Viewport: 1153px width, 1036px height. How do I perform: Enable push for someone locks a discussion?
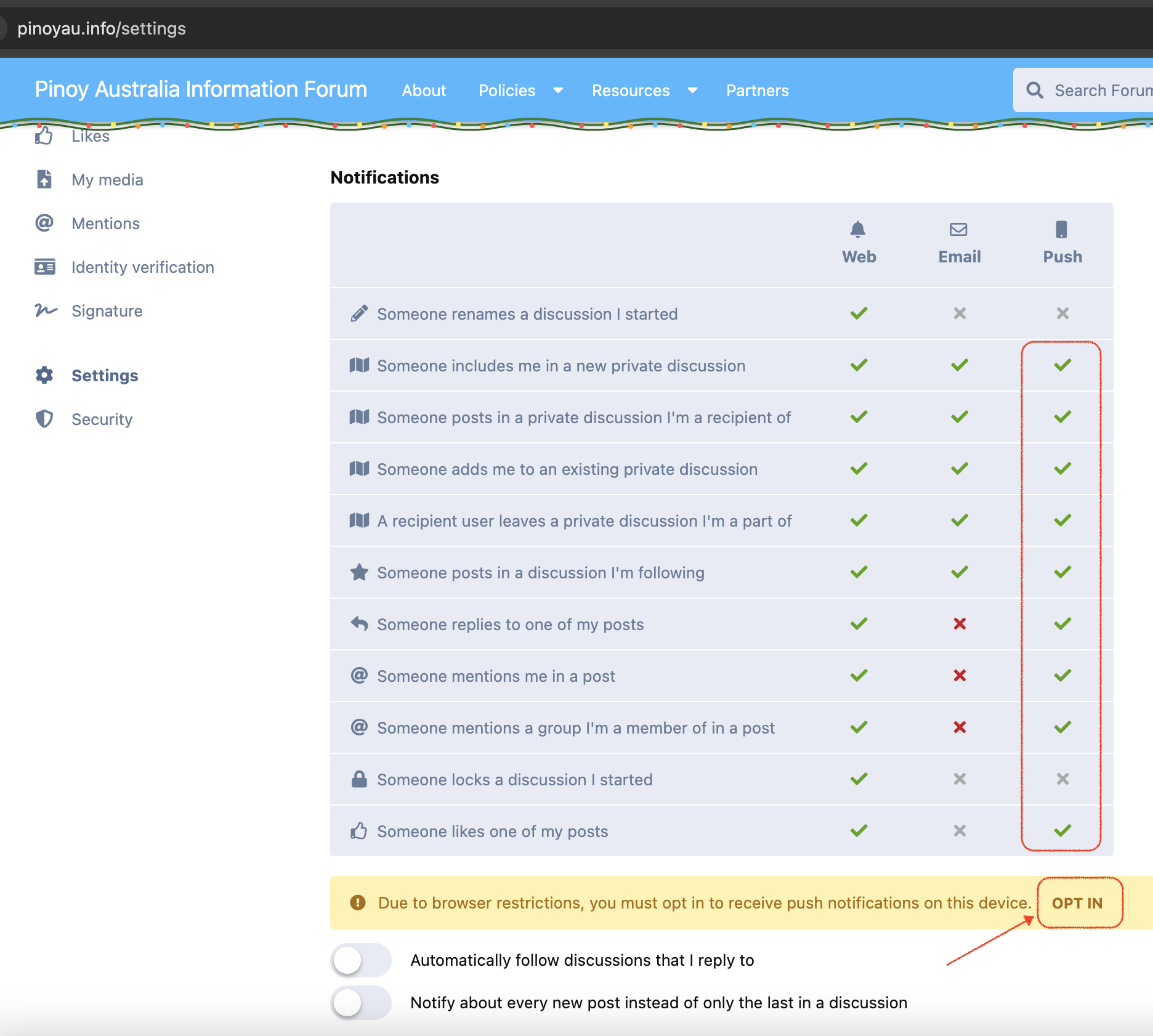(1062, 779)
